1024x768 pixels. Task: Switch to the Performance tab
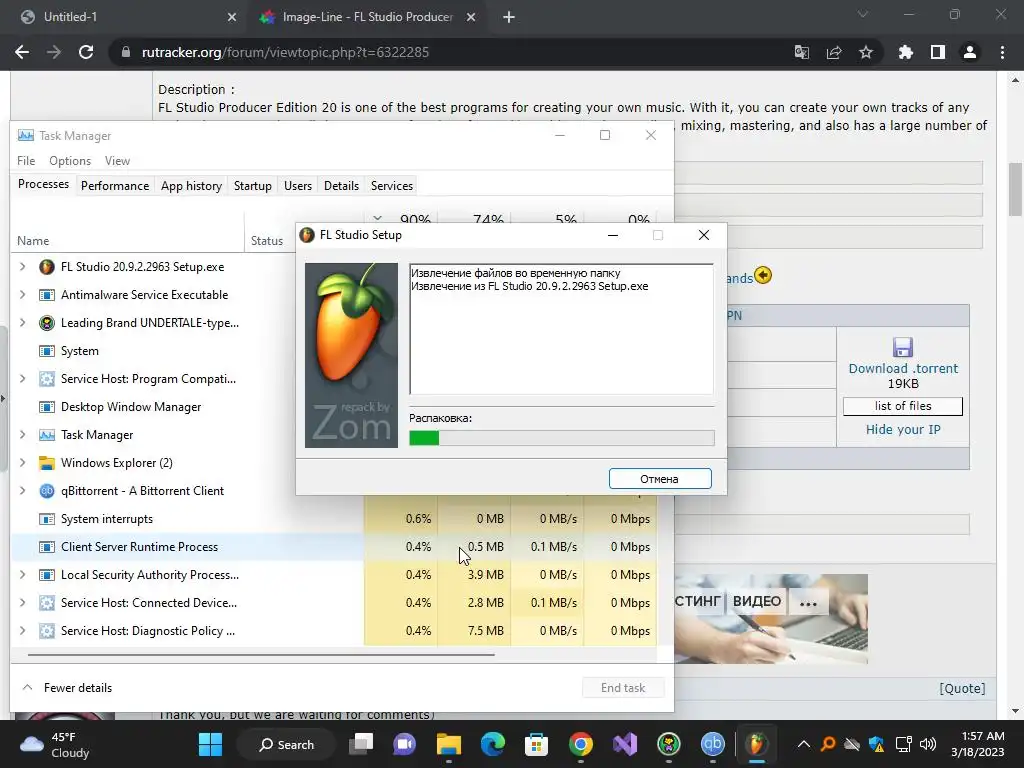click(x=115, y=185)
